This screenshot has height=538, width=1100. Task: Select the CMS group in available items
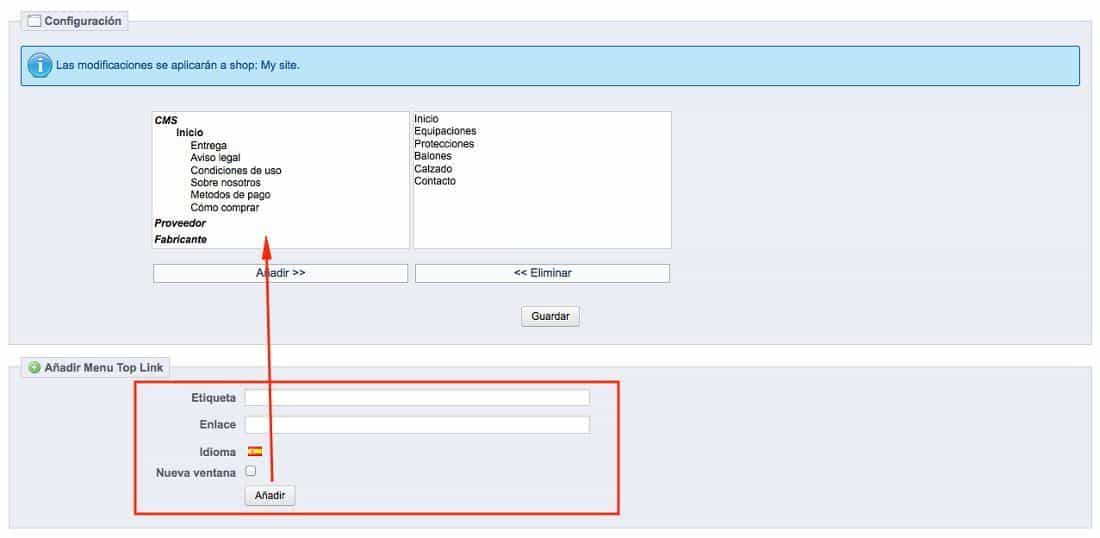(166, 121)
